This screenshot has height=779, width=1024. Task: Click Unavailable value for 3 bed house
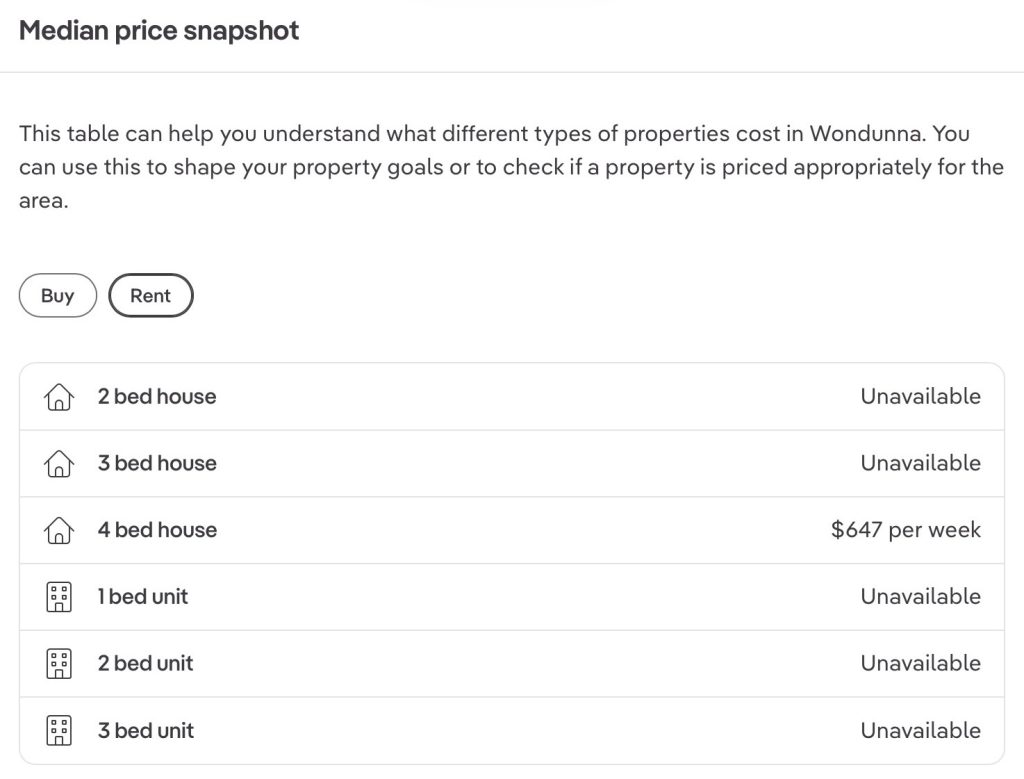pyautogui.click(x=920, y=464)
